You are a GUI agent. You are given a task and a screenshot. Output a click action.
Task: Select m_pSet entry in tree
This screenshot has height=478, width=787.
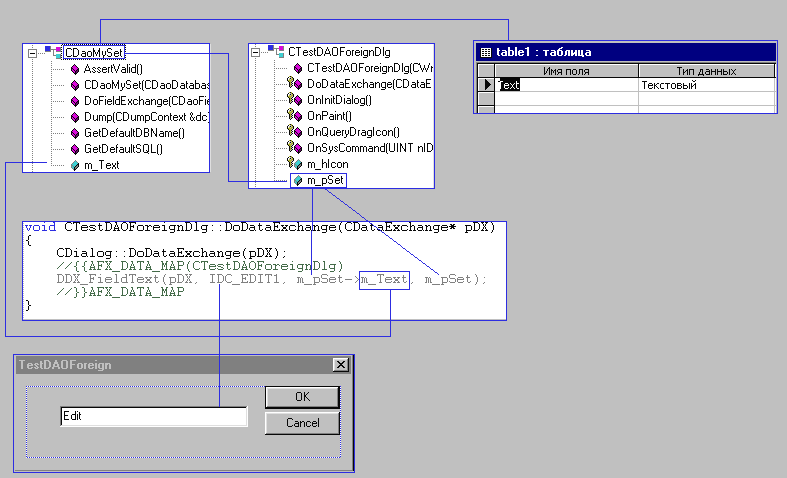325,180
